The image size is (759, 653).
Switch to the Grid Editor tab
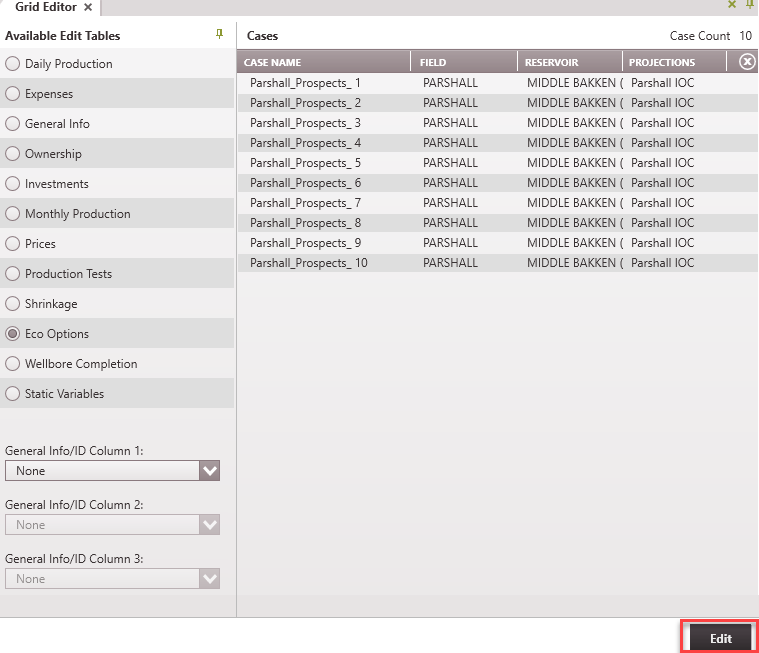coord(45,7)
